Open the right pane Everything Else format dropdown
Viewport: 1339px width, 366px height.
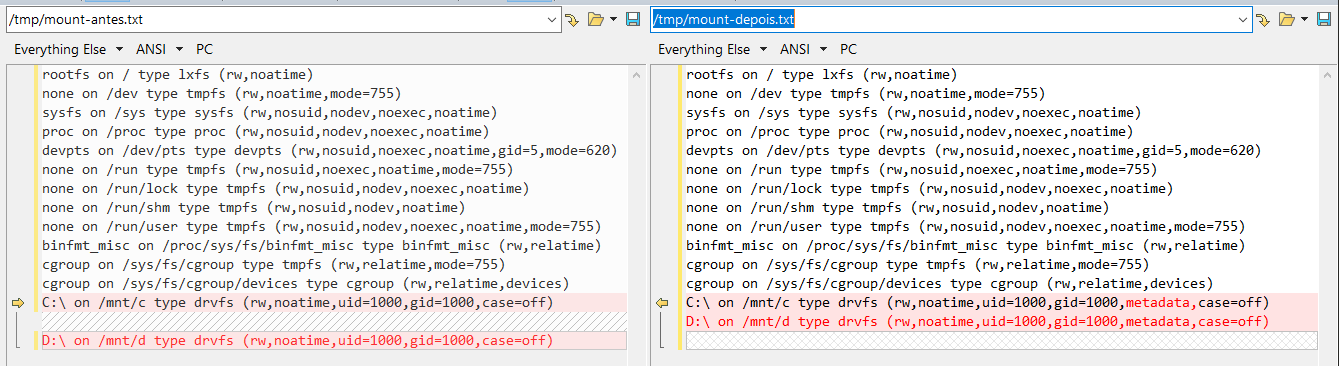[712, 49]
